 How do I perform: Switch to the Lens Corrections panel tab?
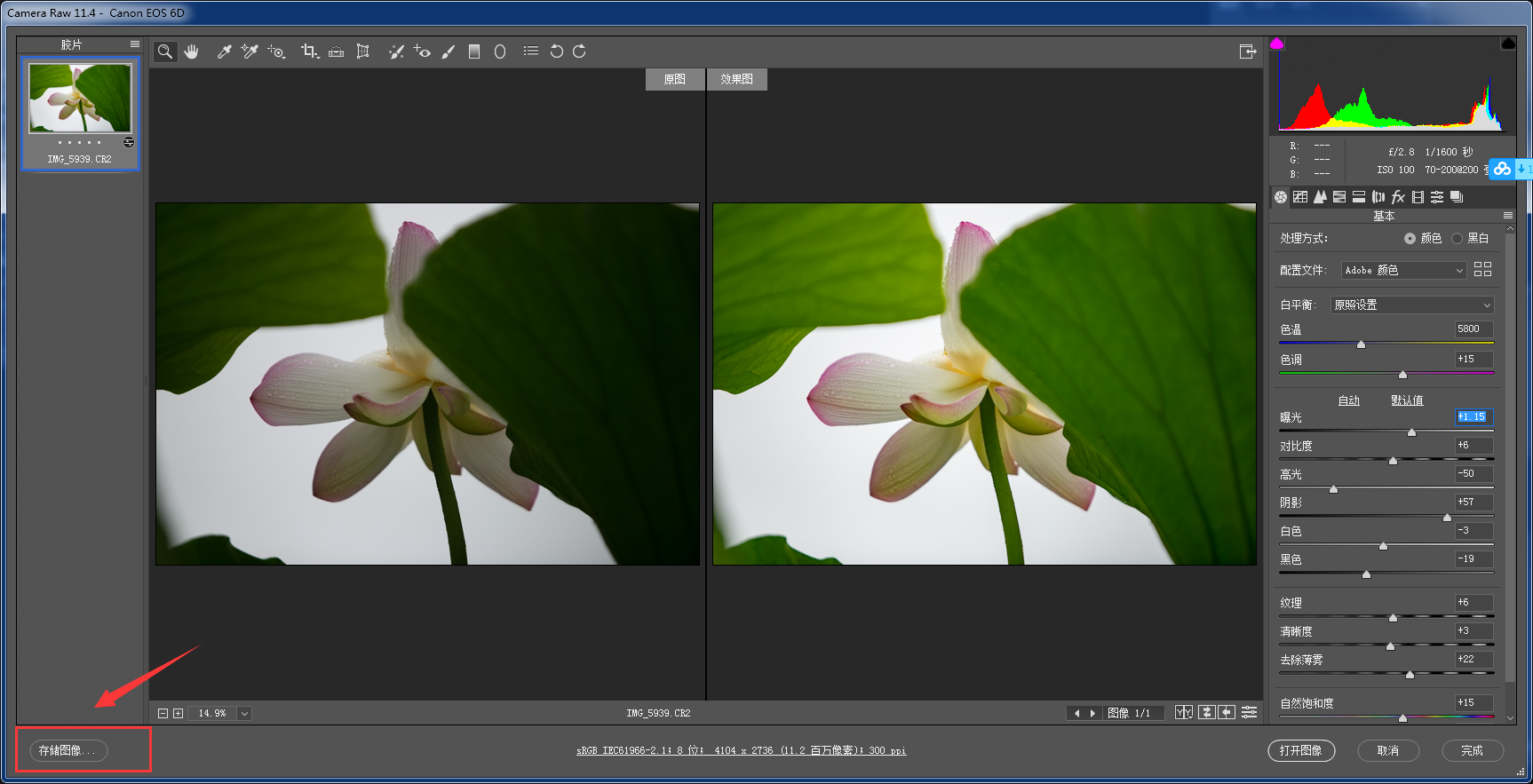(1378, 197)
